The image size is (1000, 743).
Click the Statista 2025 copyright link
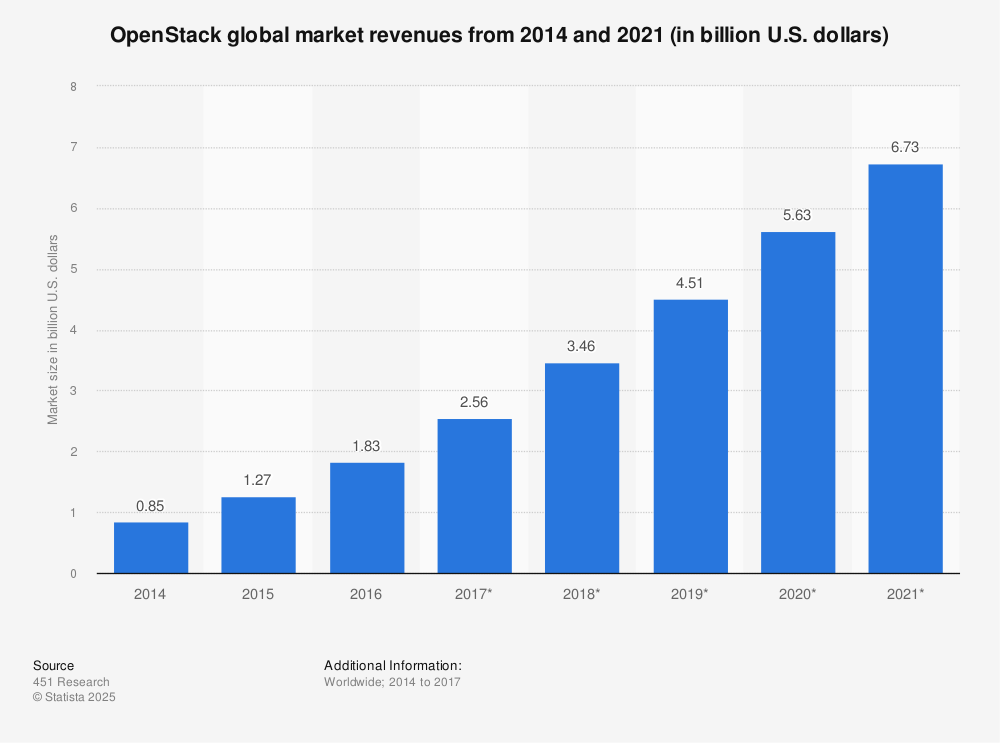point(74,697)
